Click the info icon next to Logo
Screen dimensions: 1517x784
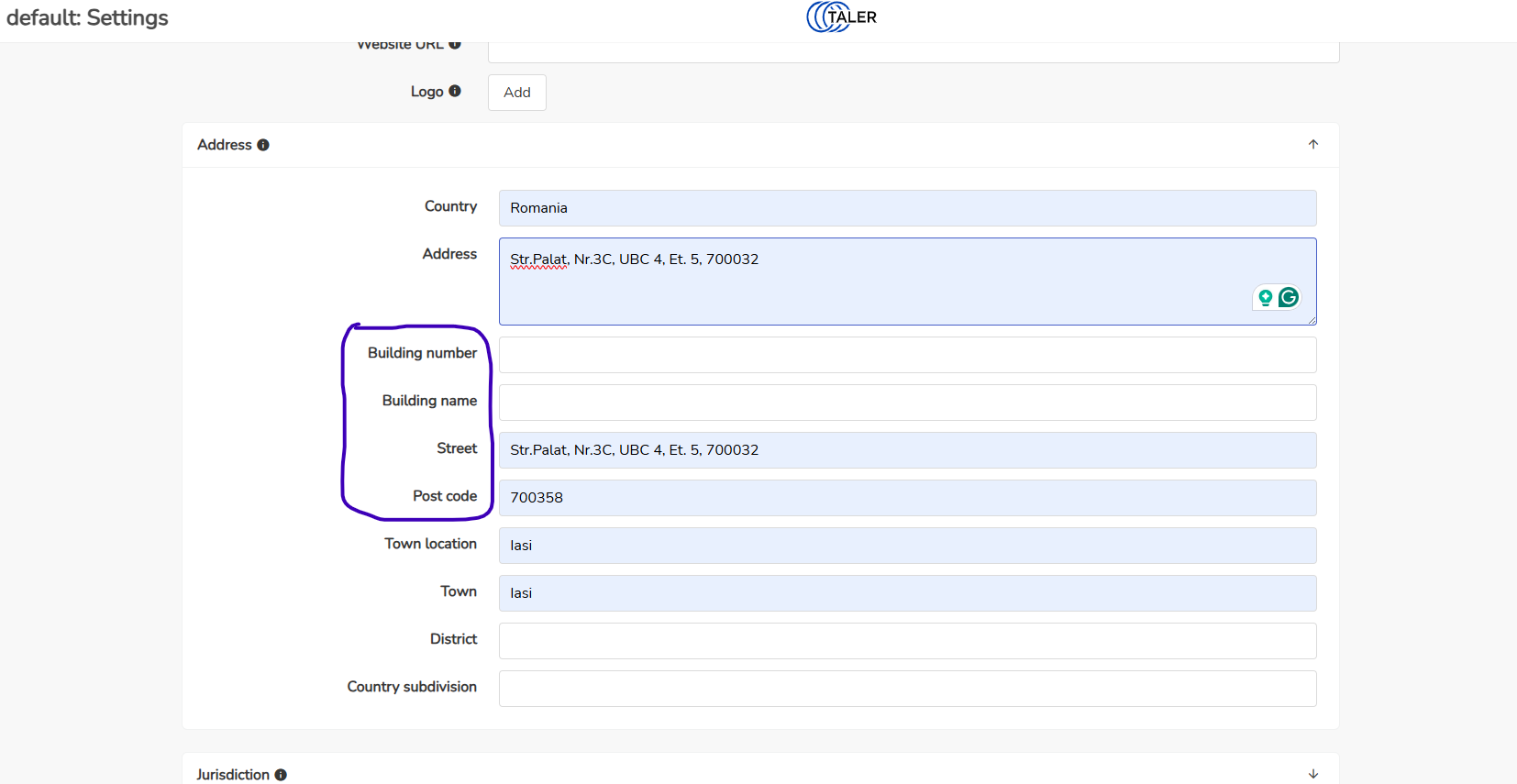(x=455, y=91)
